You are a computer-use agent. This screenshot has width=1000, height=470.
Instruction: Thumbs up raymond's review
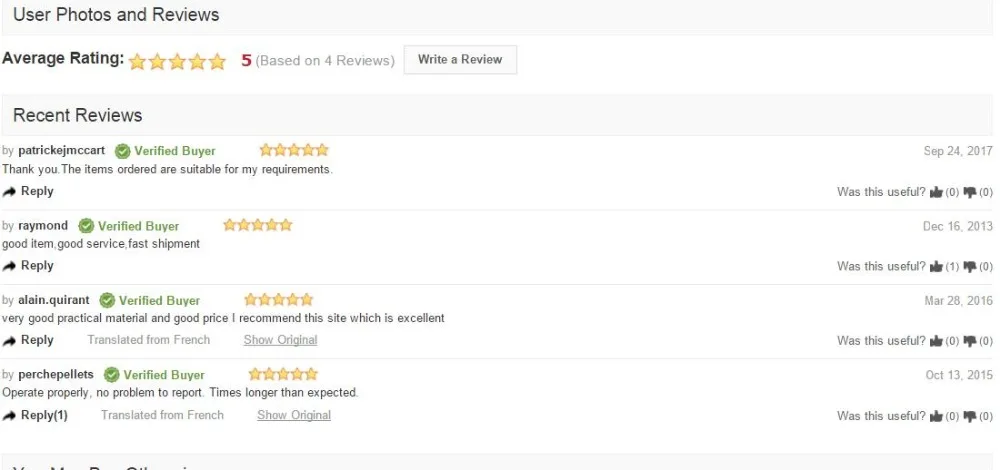pos(937,266)
